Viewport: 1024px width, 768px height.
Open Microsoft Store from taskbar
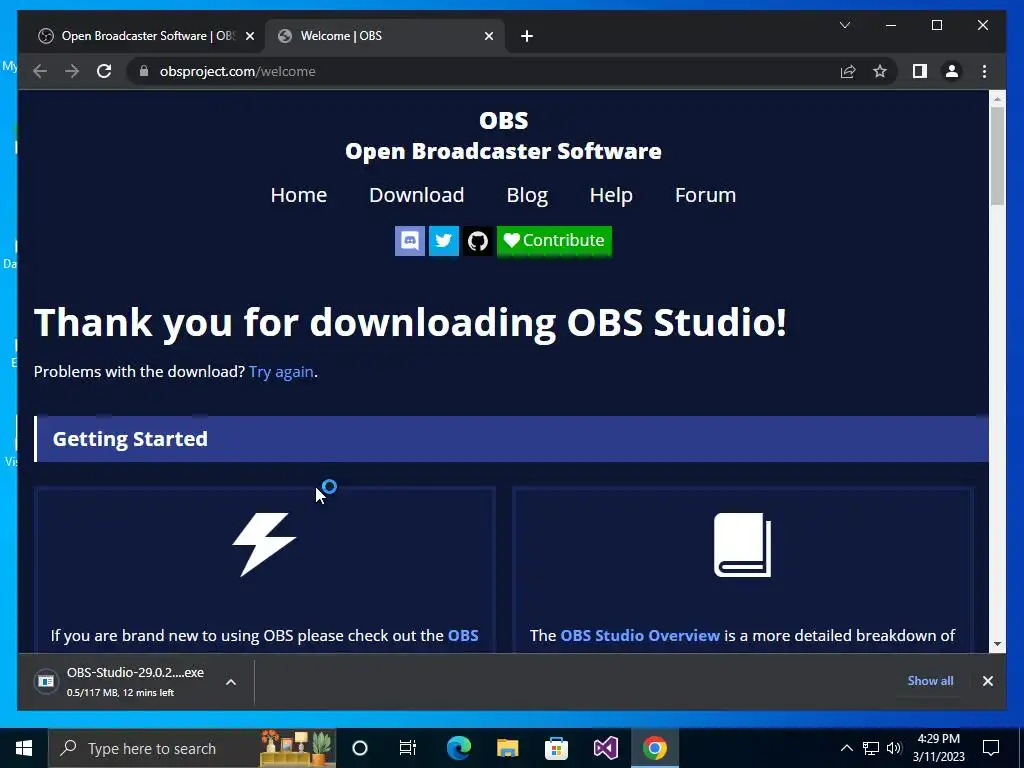pos(556,748)
